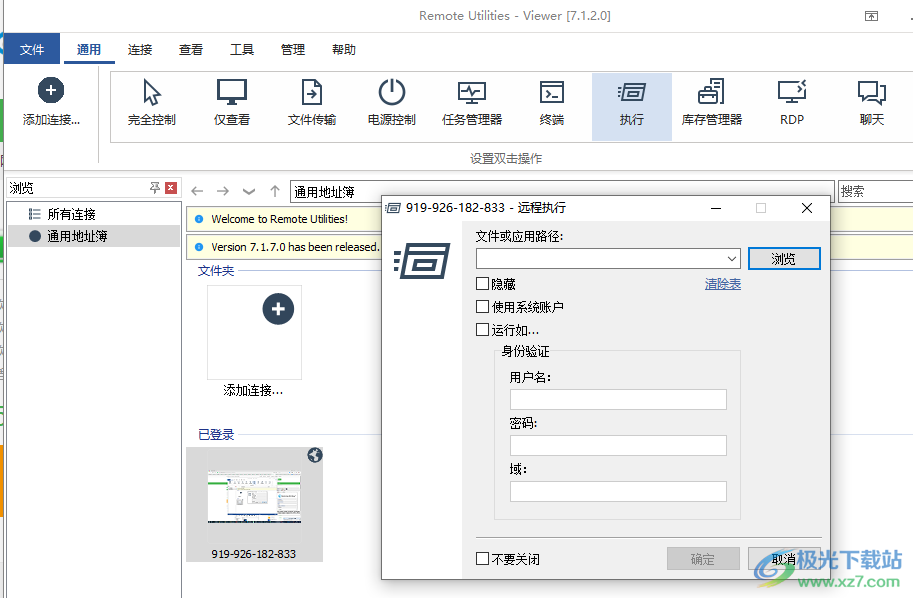Open the Help (帮助) tab
Viewport: 913px width, 598px height.
[344, 49]
